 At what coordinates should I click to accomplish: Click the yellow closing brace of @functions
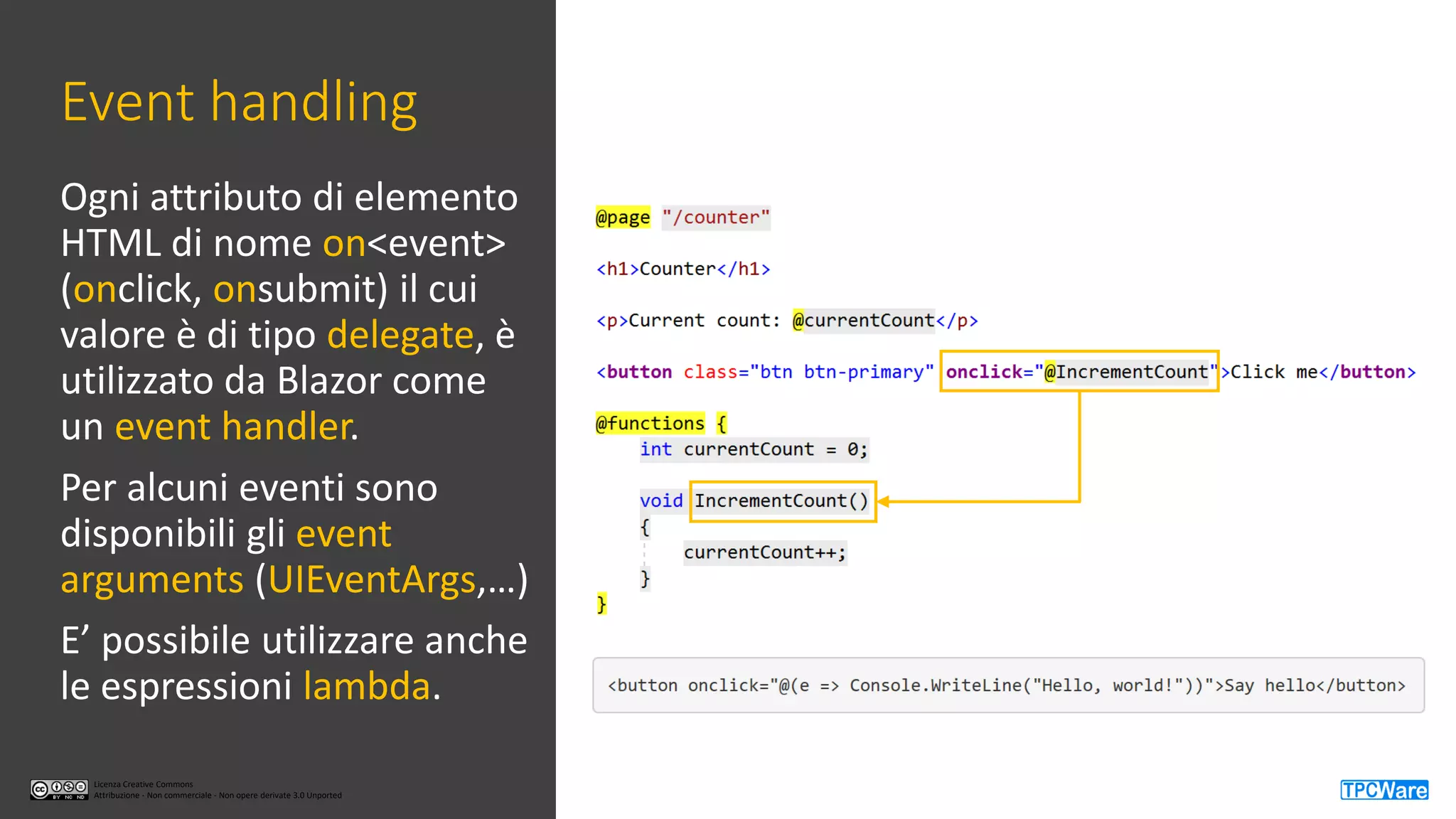pos(601,604)
